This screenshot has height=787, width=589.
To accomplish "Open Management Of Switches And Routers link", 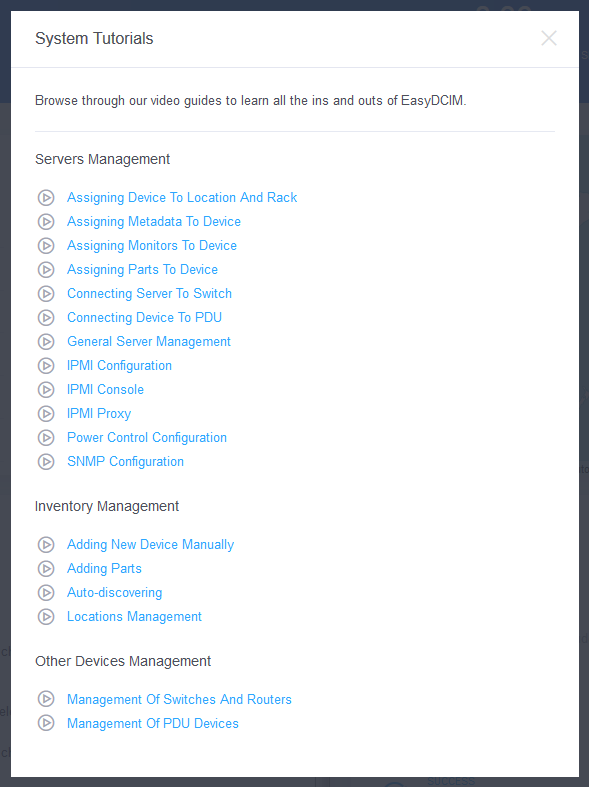I will pyautogui.click(x=180, y=699).
